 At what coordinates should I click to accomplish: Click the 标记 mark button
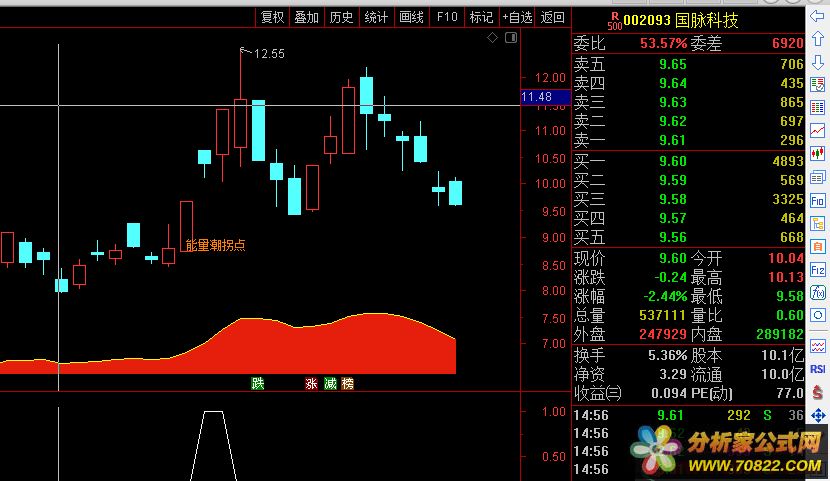click(481, 17)
